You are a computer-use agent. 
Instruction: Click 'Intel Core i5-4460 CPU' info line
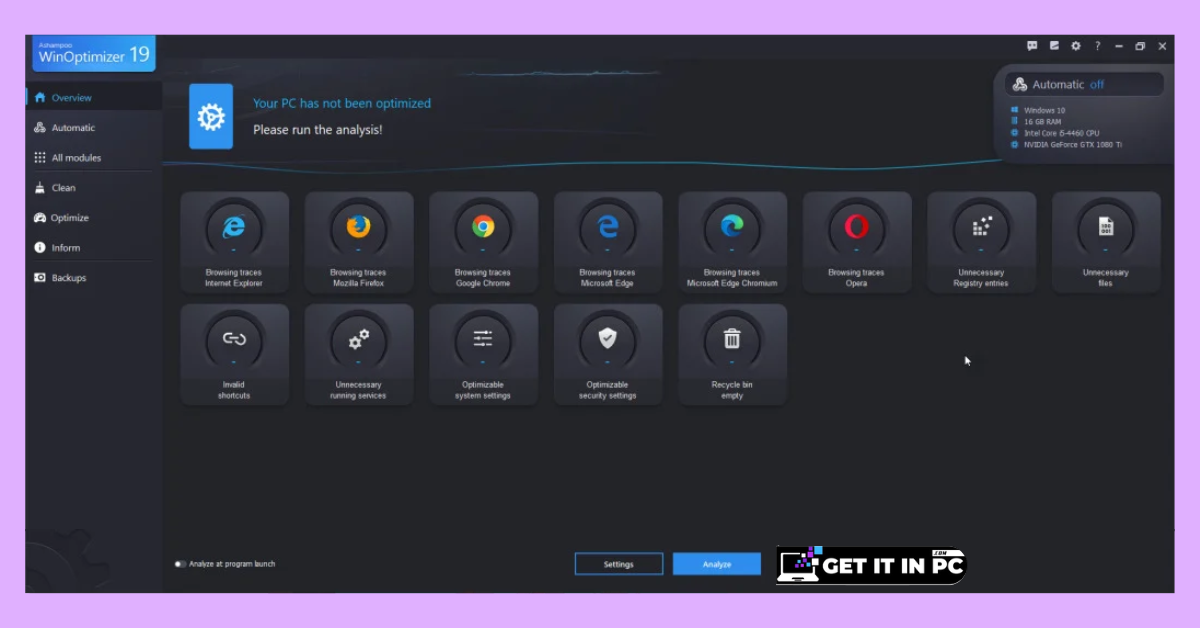coord(1061,133)
